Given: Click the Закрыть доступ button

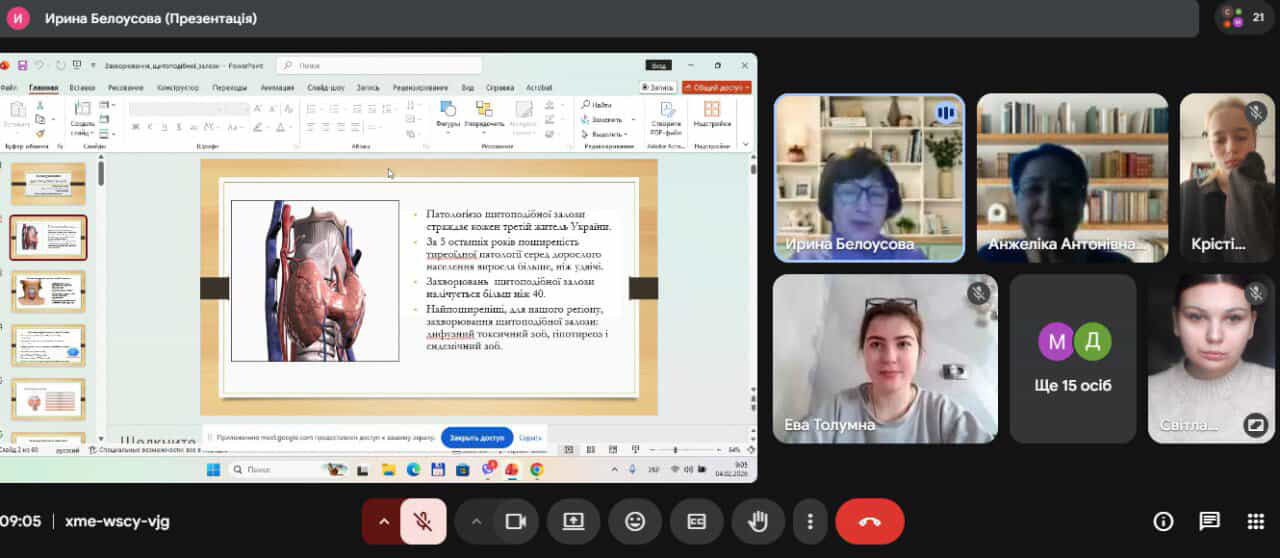Looking at the screenshot, I should tap(477, 438).
